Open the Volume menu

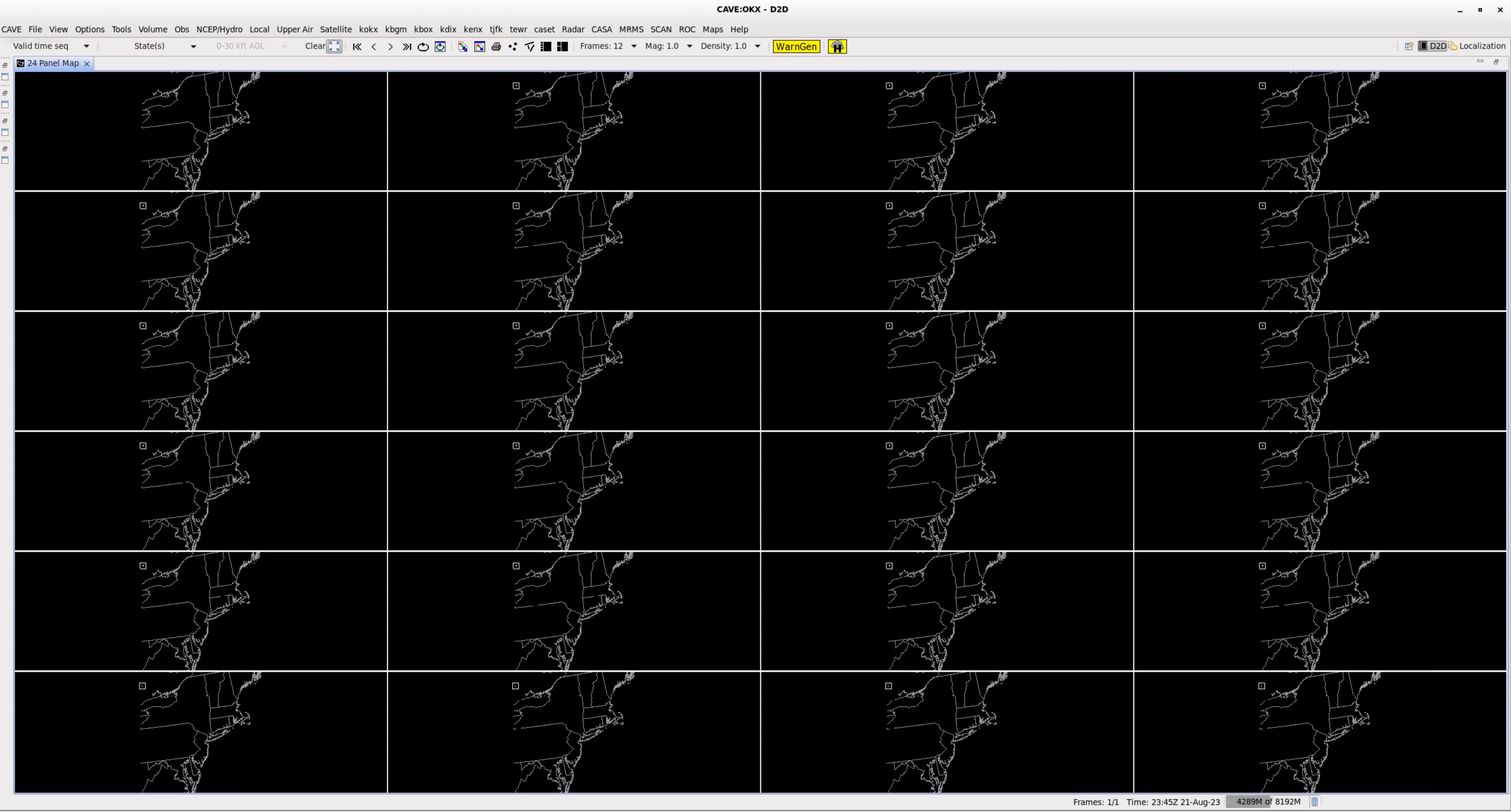click(x=153, y=29)
